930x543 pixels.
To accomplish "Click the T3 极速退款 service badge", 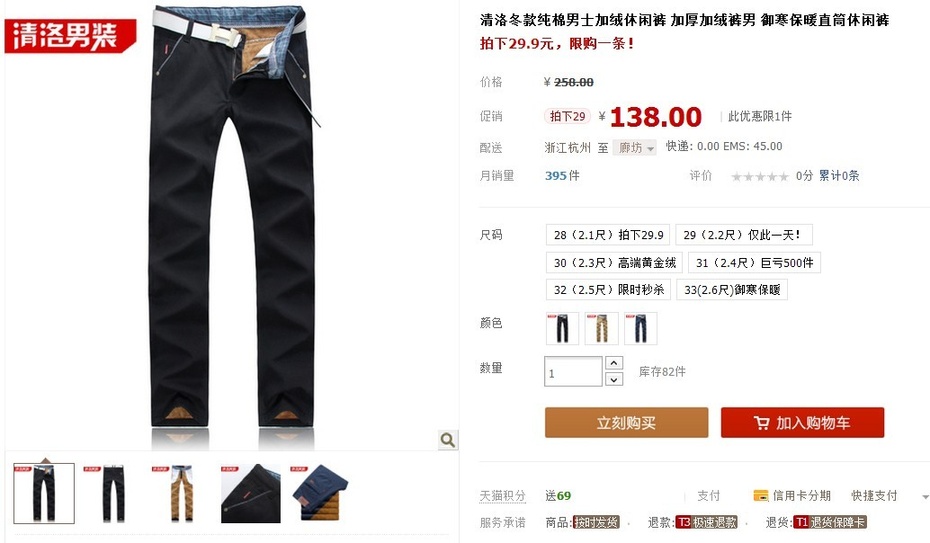I will pos(706,522).
